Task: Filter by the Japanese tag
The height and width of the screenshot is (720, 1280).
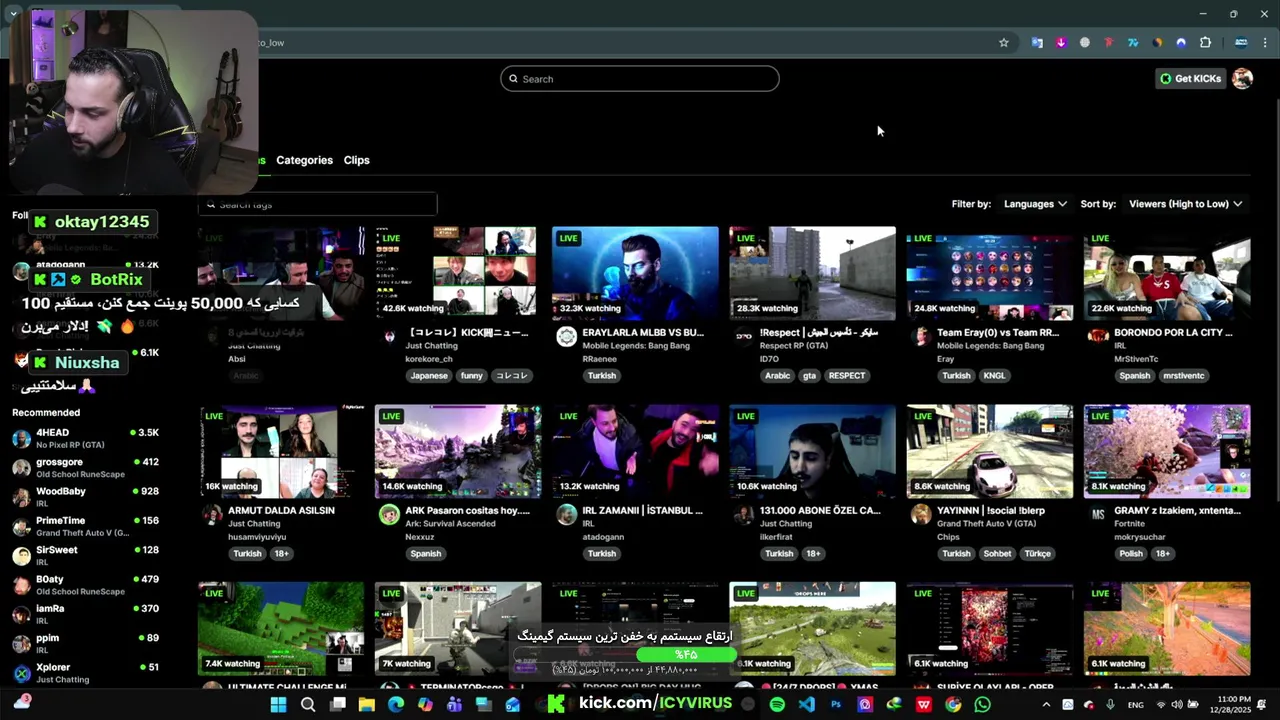Action: 429,376
